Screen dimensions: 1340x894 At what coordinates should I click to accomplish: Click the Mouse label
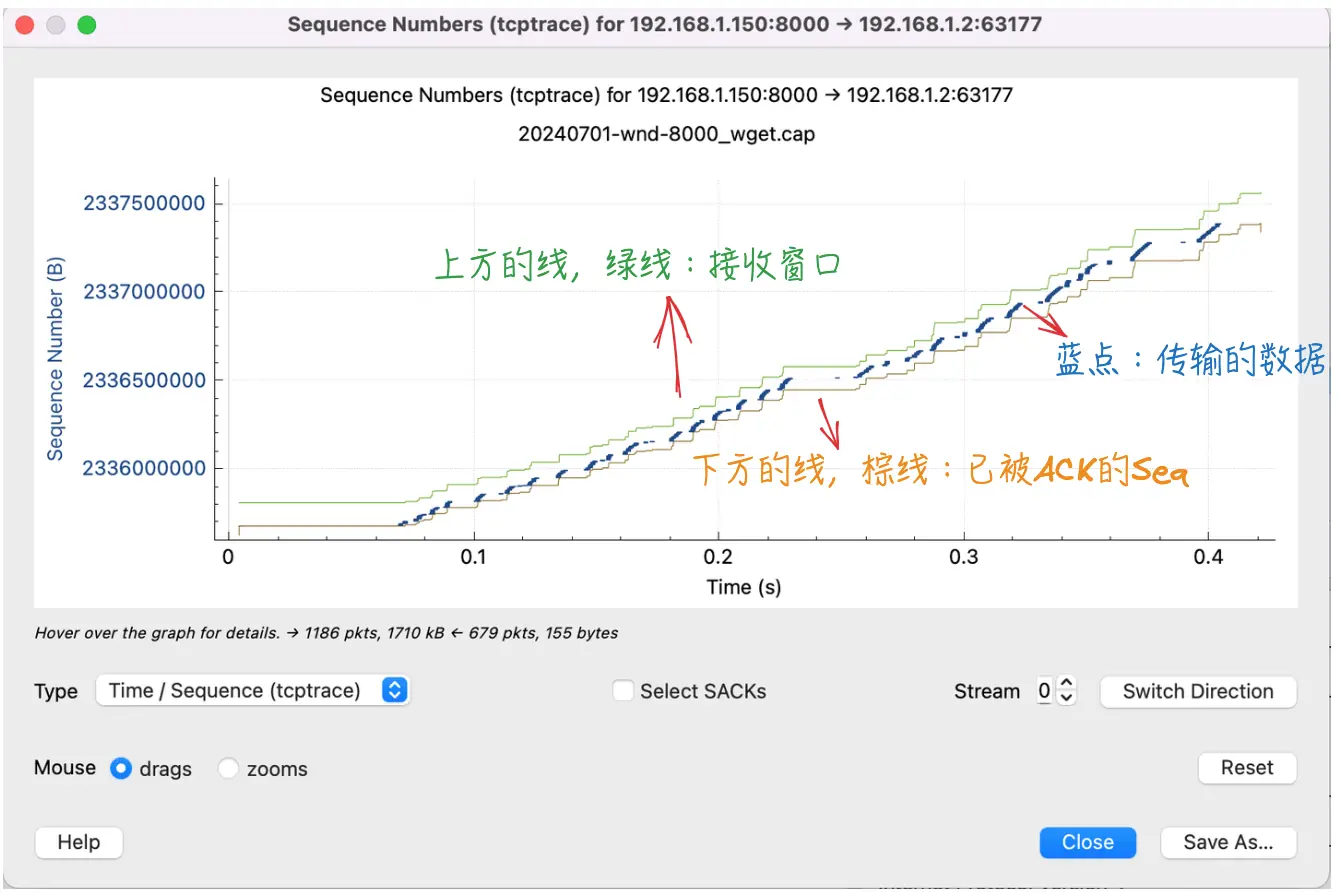[65, 768]
